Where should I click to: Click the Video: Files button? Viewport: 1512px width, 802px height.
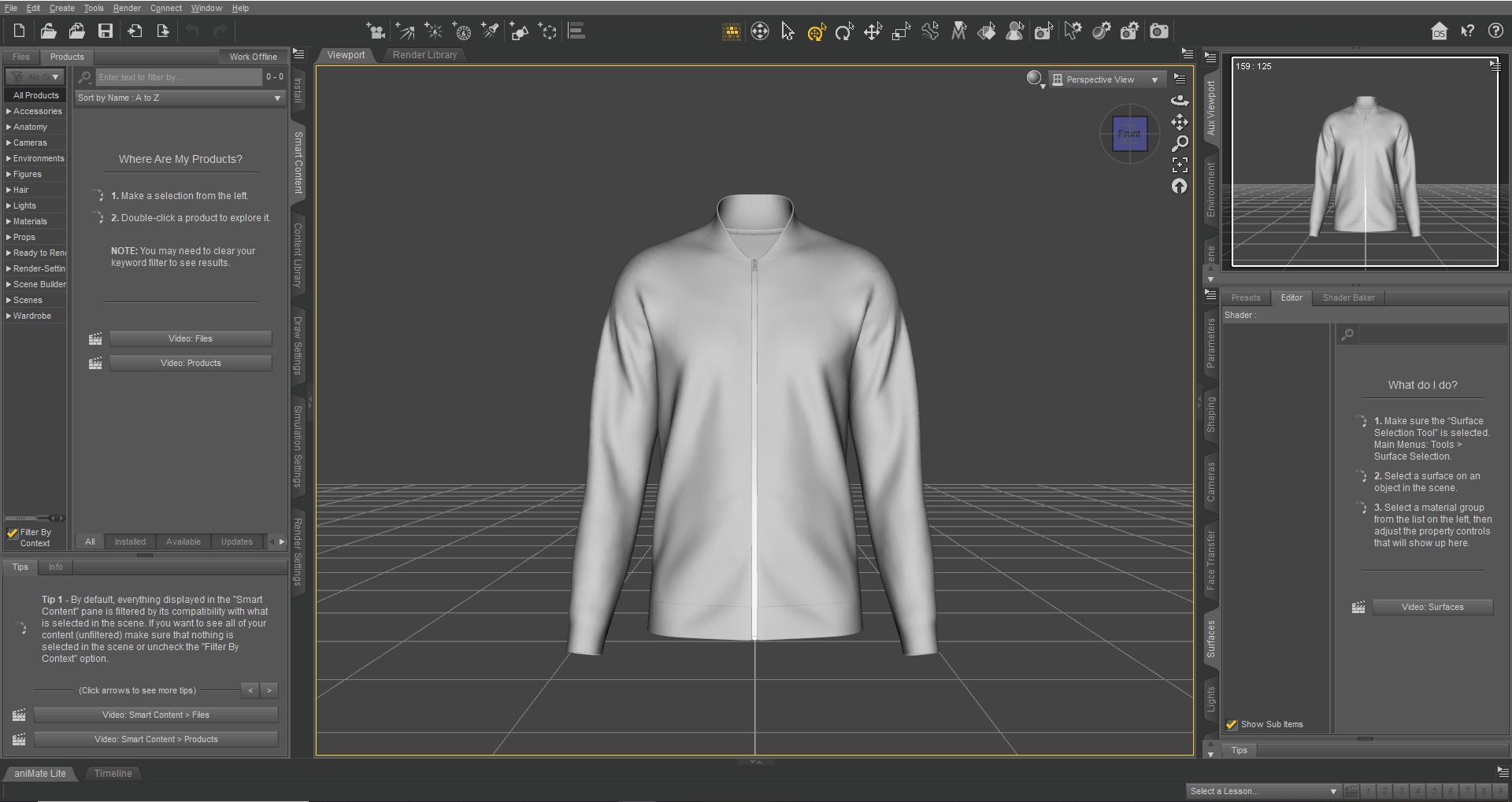click(x=191, y=338)
